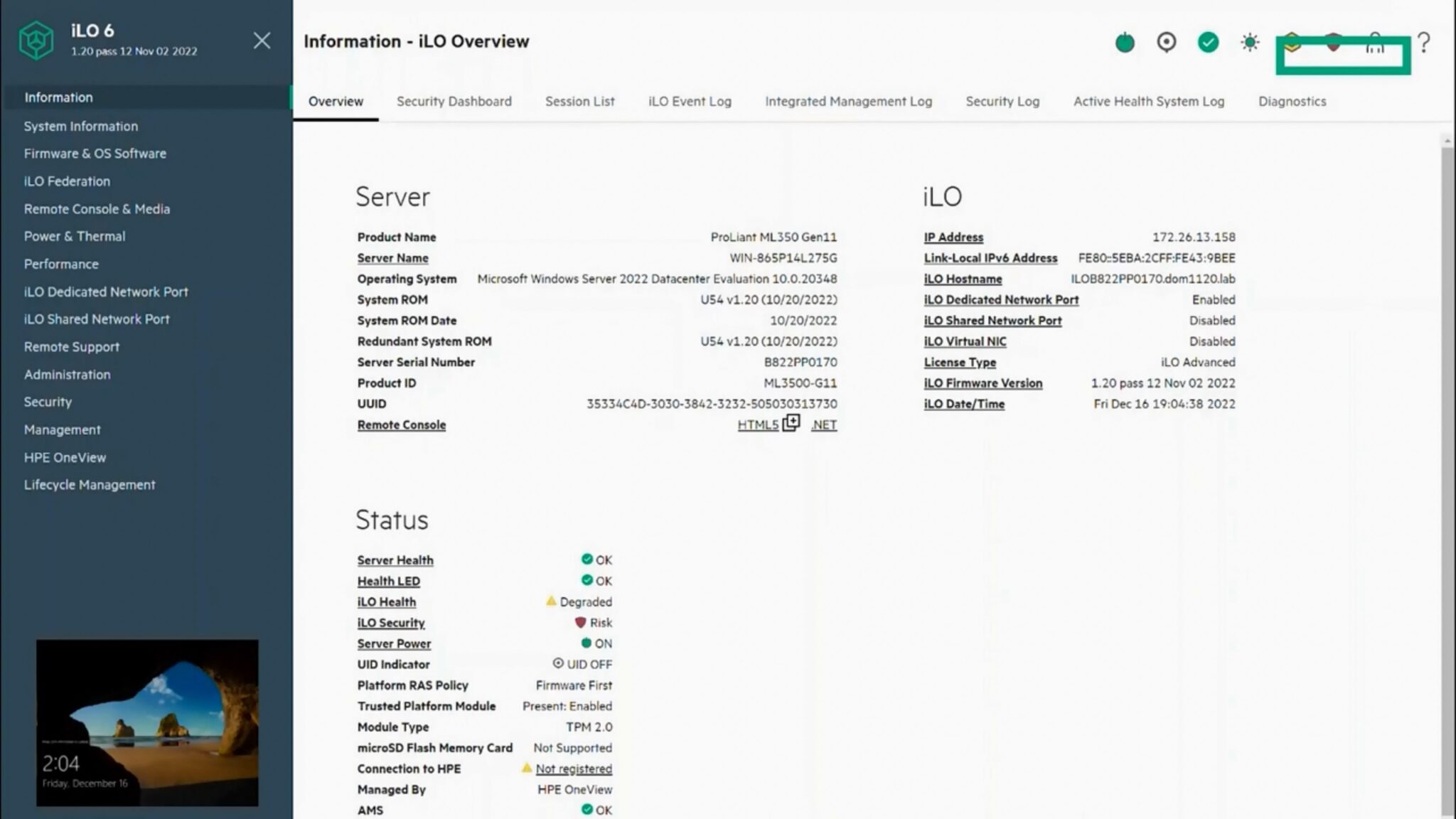Click the .NET remote console link

coord(823,425)
